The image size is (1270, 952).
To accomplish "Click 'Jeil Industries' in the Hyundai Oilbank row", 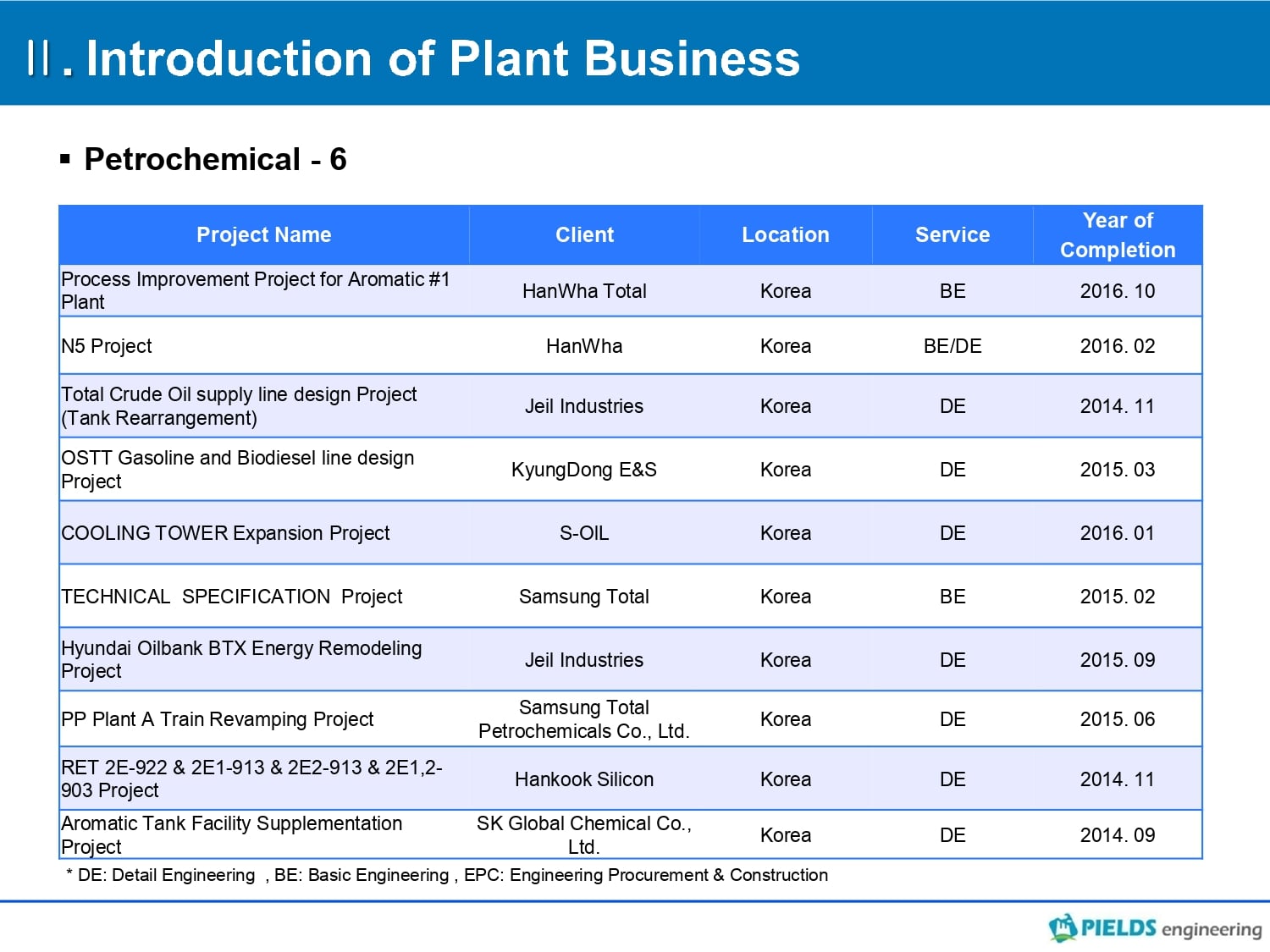I will click(584, 659).
